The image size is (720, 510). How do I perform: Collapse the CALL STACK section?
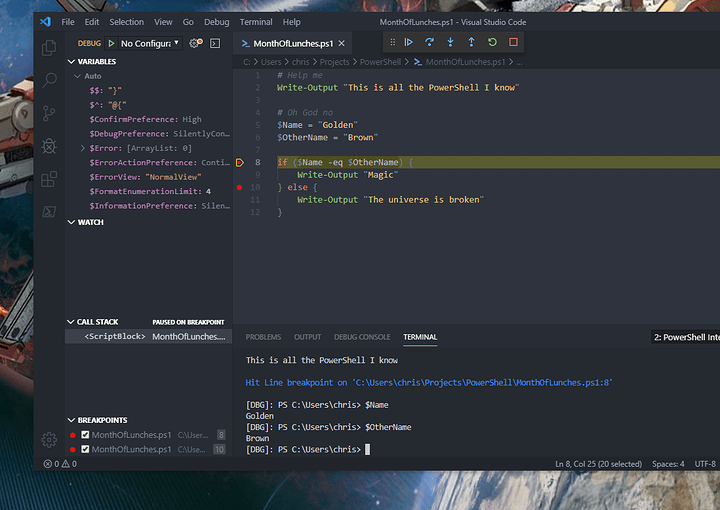pyautogui.click(x=71, y=322)
